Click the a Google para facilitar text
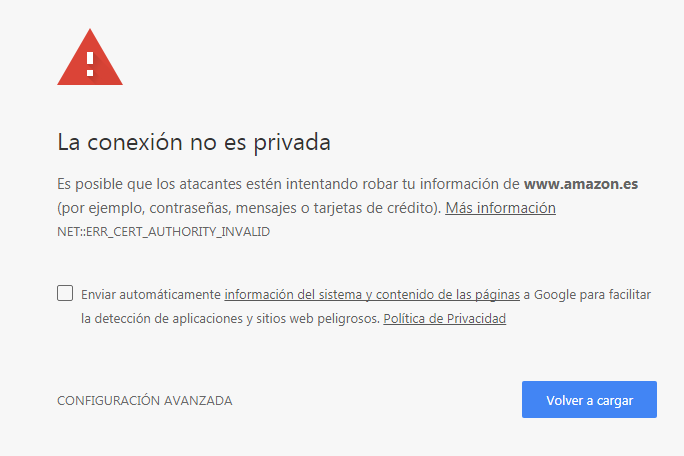This screenshot has height=456, width=684. [x=587, y=295]
